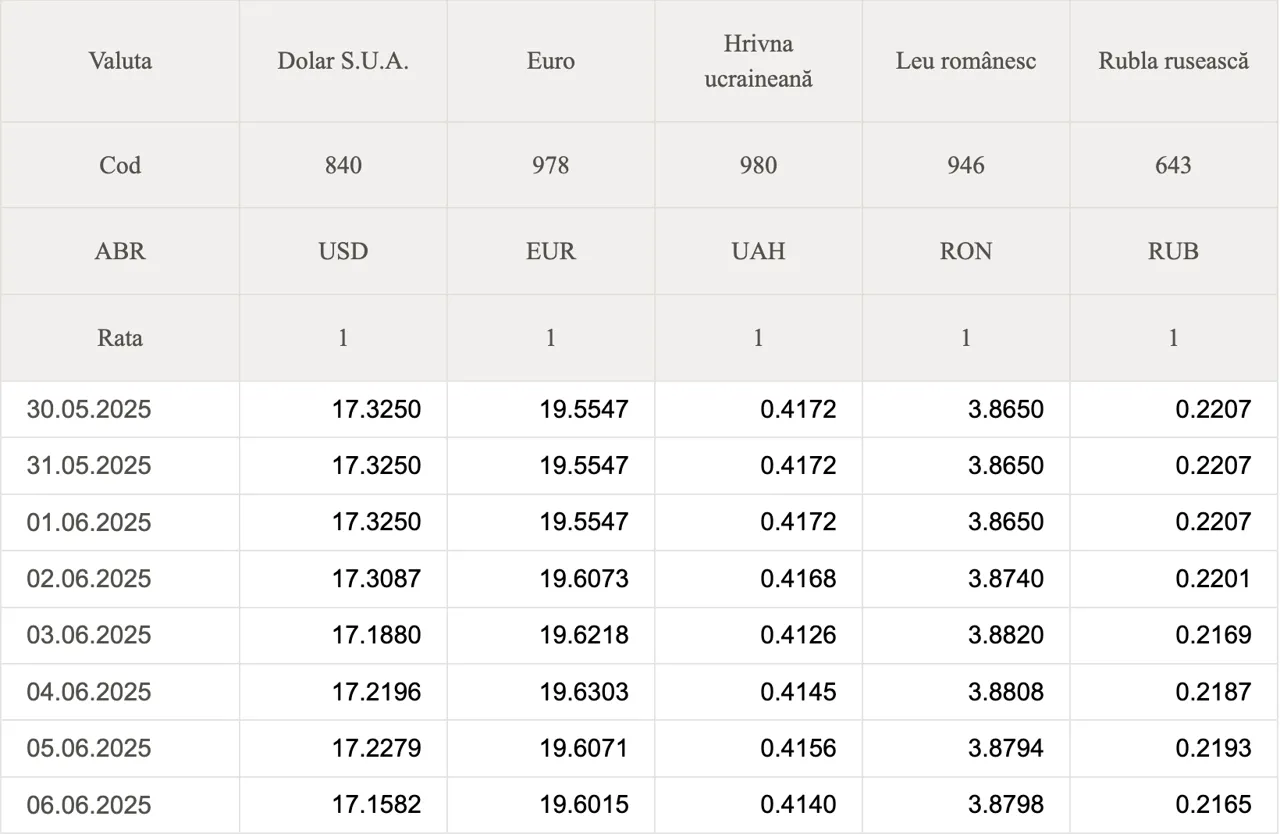This screenshot has height=834, width=1280.
Task: Click RUB rate 0.2165 value
Action: [1213, 805]
